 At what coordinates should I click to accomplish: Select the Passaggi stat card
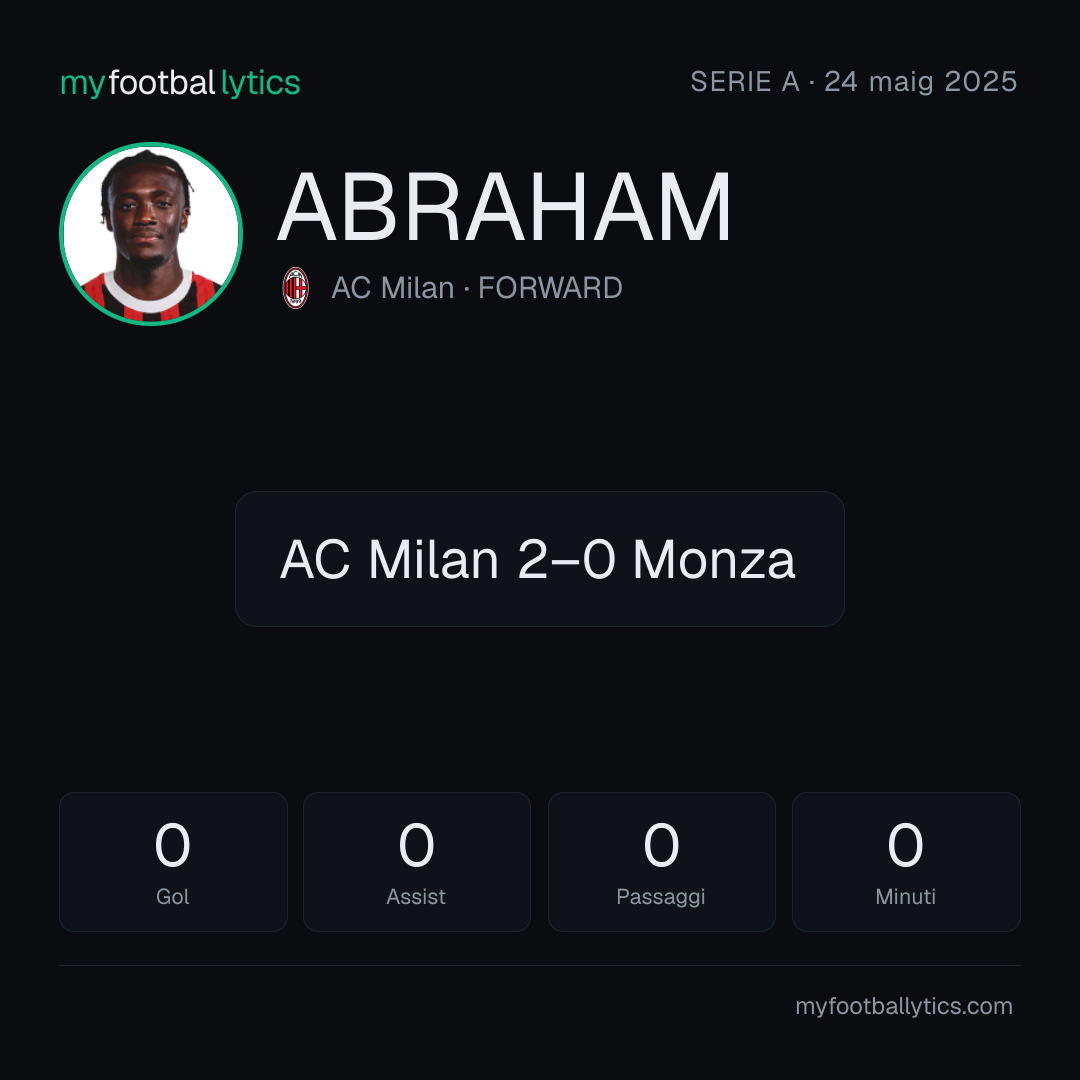pyautogui.click(x=661, y=862)
